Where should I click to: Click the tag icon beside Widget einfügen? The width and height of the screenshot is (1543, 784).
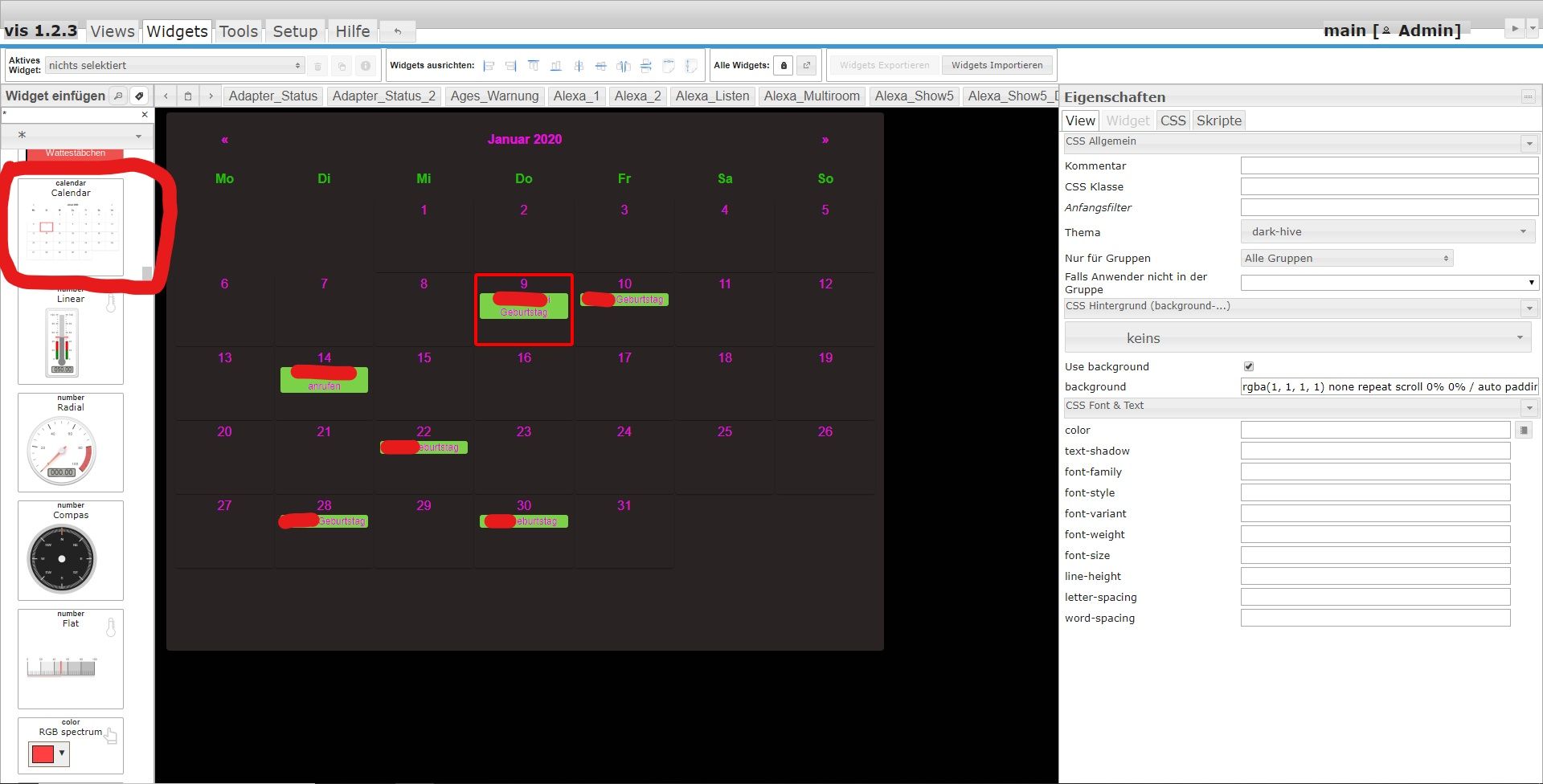coord(139,96)
